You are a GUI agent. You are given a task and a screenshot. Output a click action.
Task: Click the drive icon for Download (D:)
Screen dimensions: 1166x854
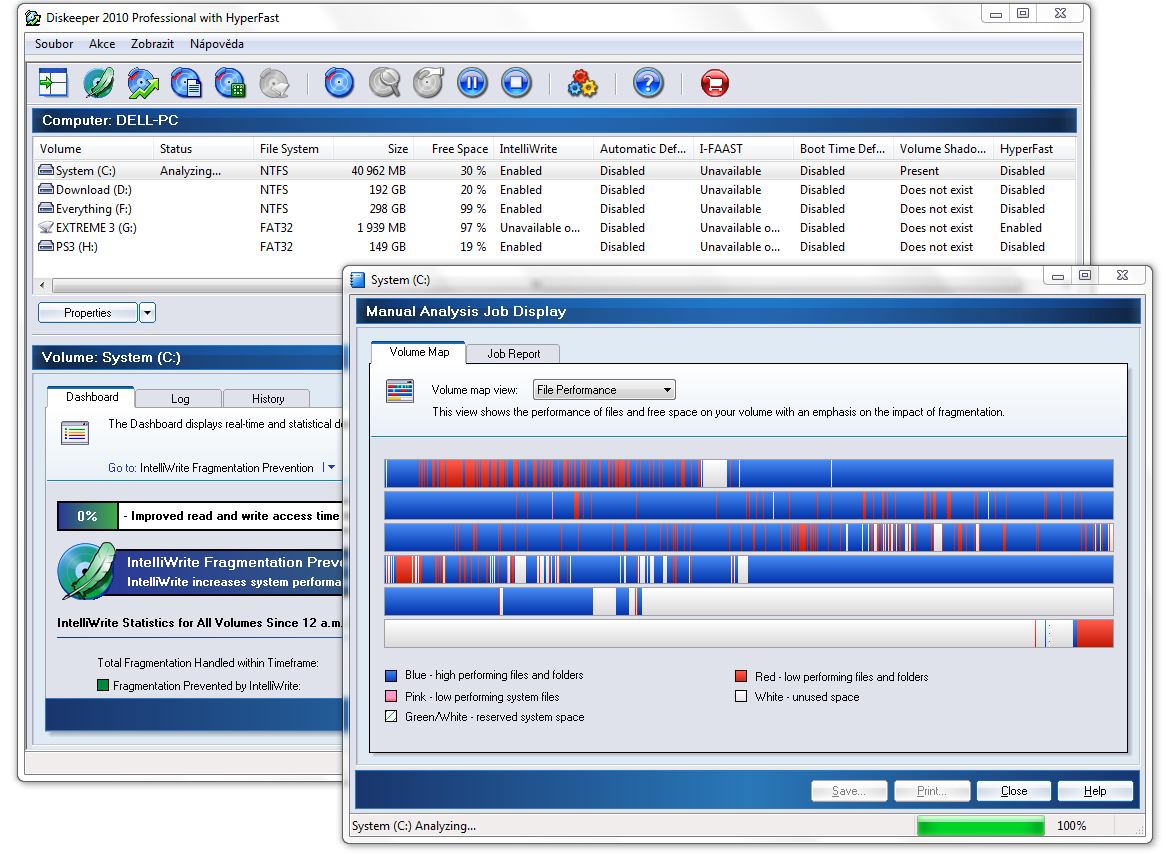click(46, 190)
